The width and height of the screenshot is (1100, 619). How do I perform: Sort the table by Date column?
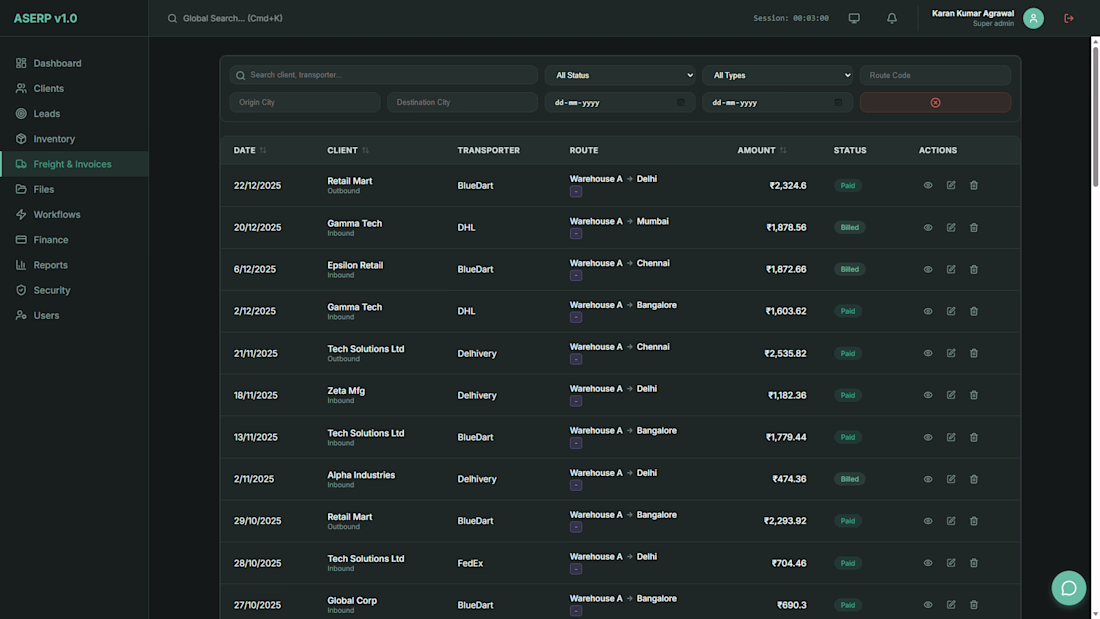point(250,150)
